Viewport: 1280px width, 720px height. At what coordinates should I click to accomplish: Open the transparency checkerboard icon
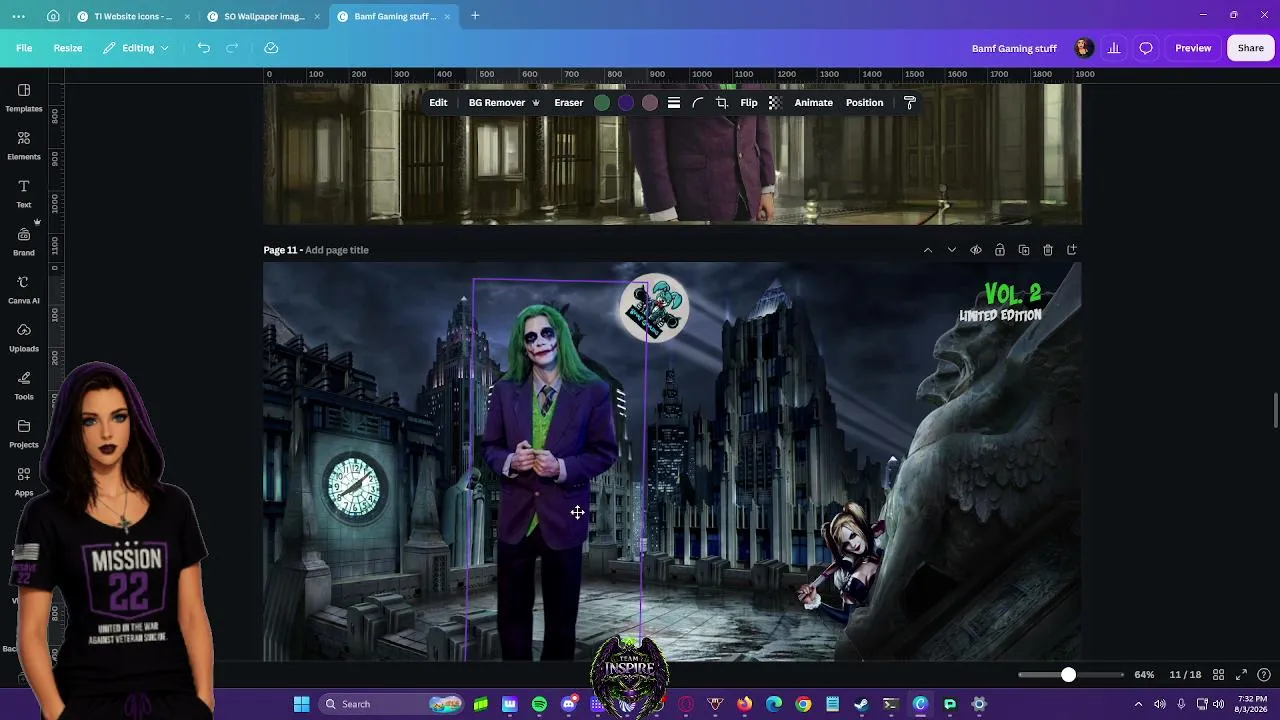coord(775,103)
